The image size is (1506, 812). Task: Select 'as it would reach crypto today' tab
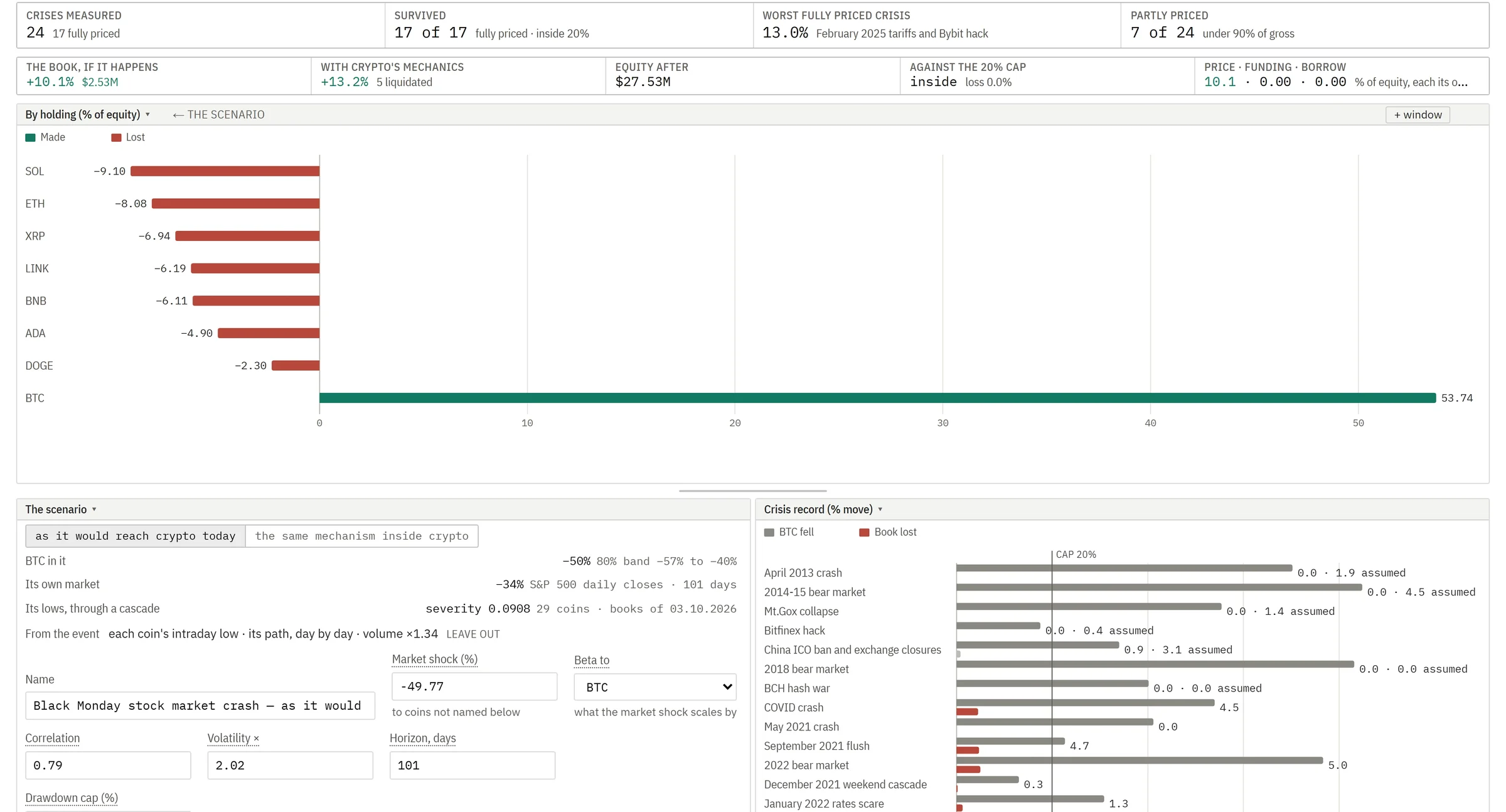136,536
